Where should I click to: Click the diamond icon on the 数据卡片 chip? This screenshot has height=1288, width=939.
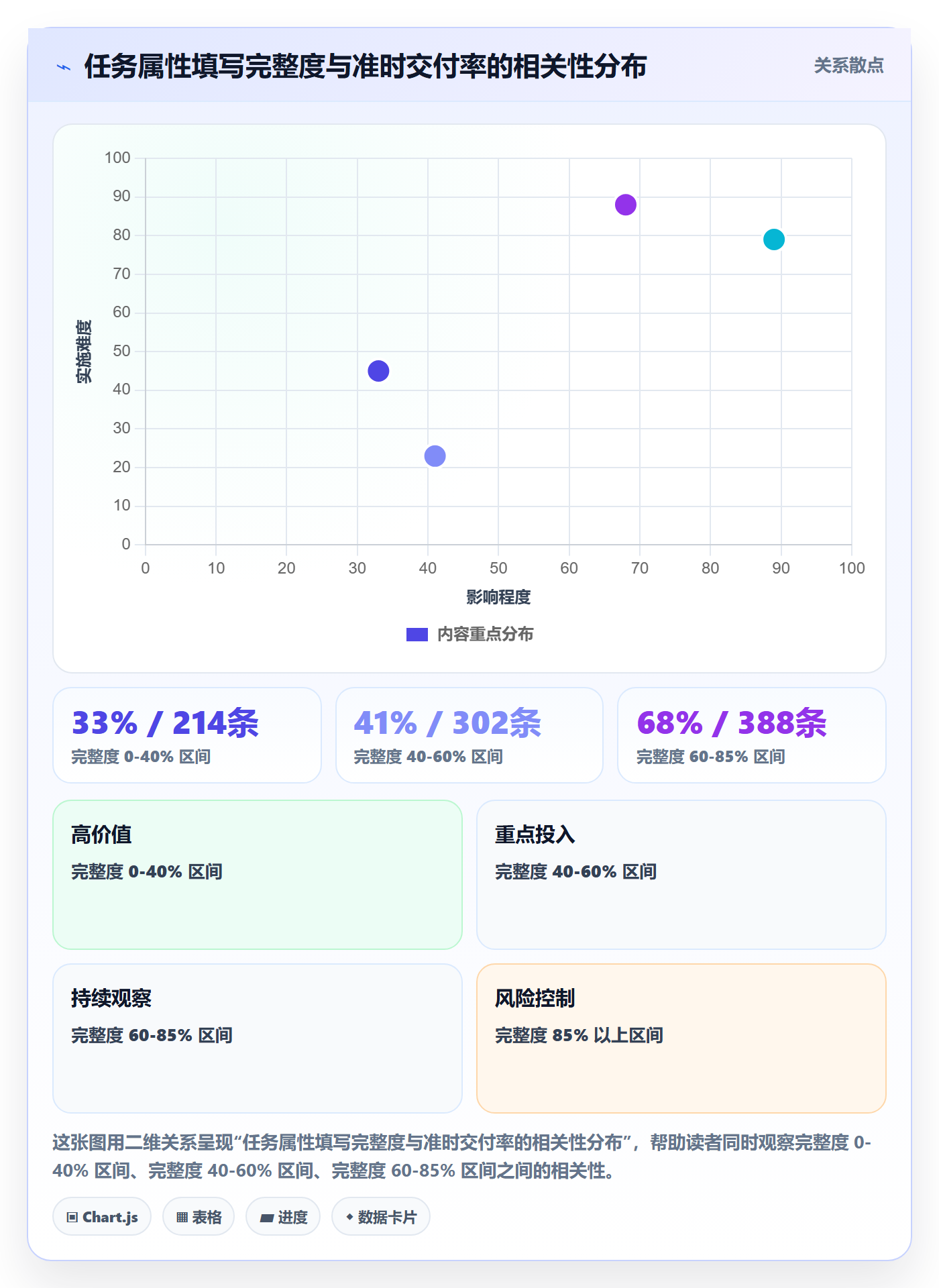[349, 1217]
